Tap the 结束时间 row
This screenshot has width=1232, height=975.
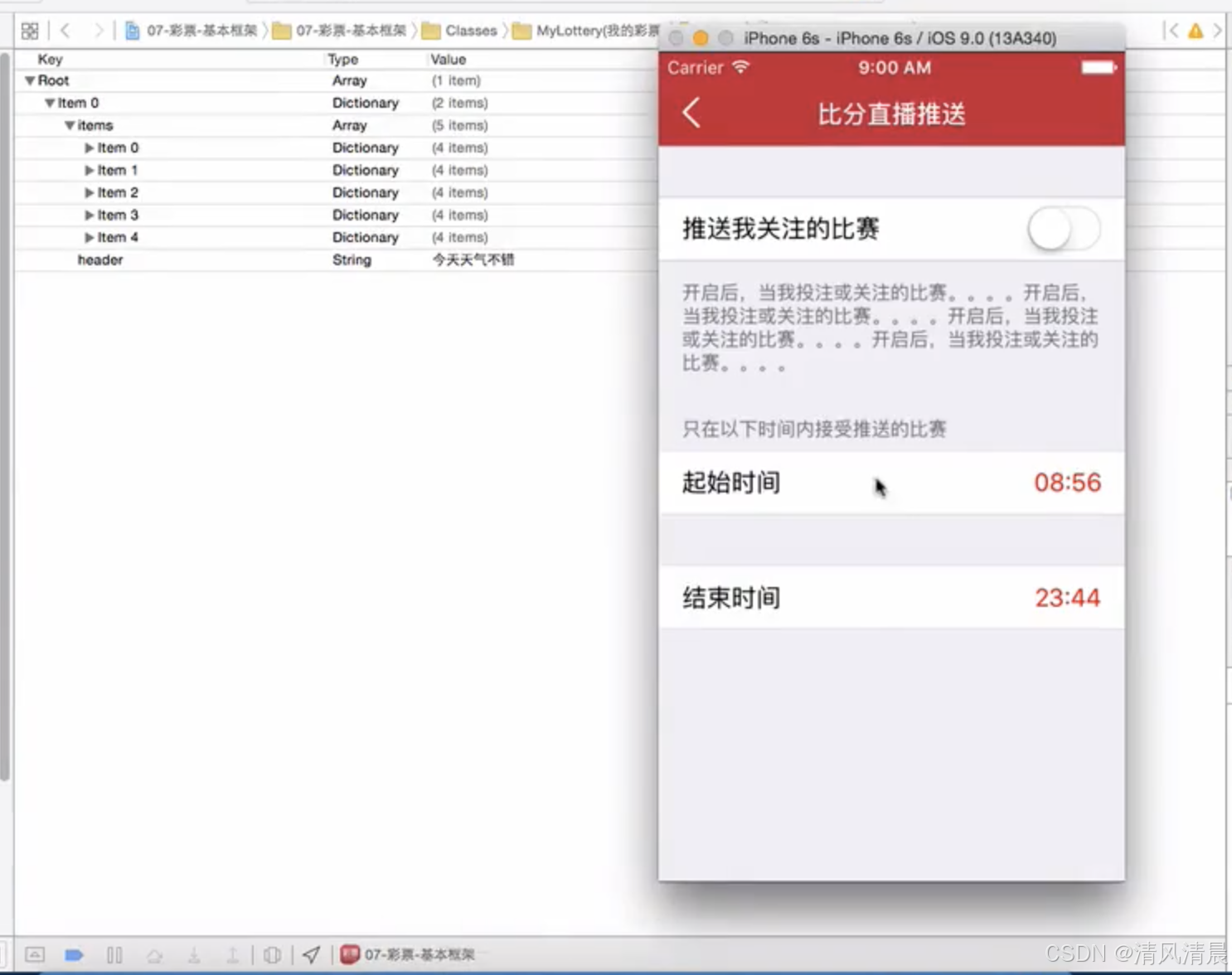point(891,597)
